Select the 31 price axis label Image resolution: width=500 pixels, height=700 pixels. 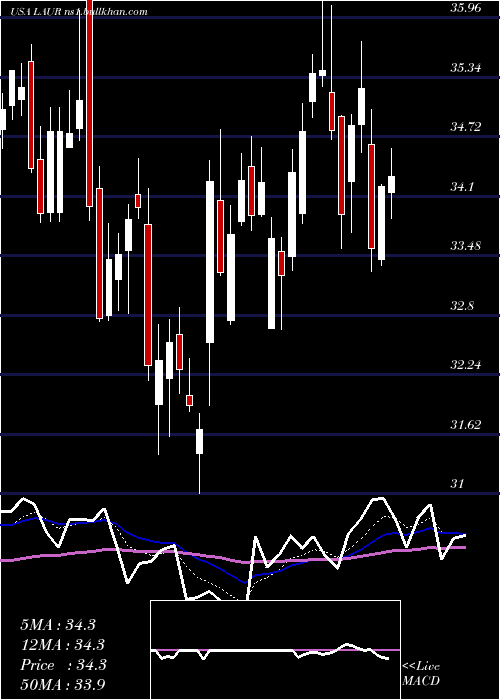point(458,483)
